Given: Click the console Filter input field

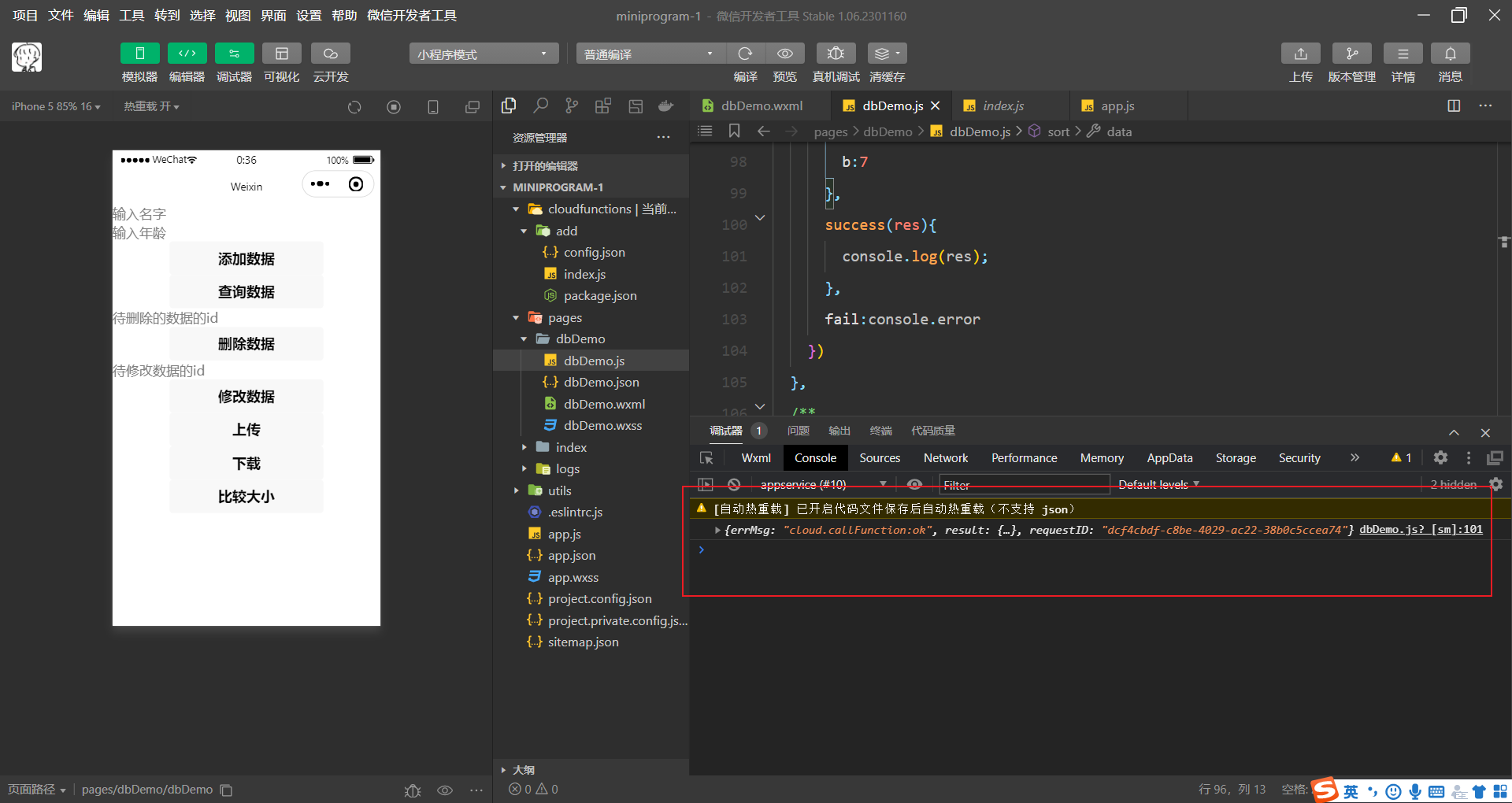Looking at the screenshot, I should coord(1024,484).
